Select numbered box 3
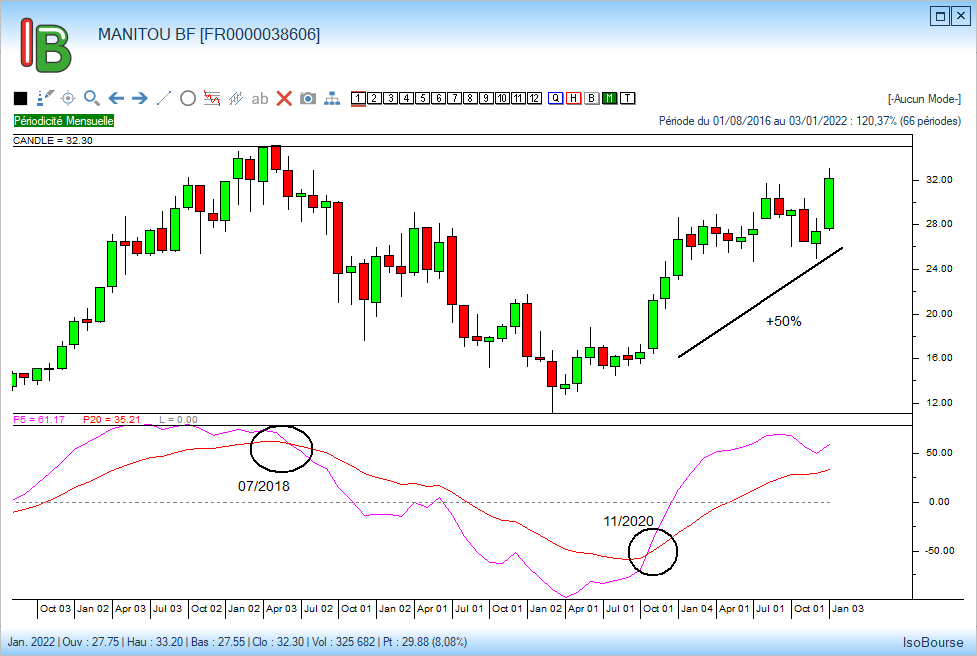The height and width of the screenshot is (656, 977). coord(391,98)
